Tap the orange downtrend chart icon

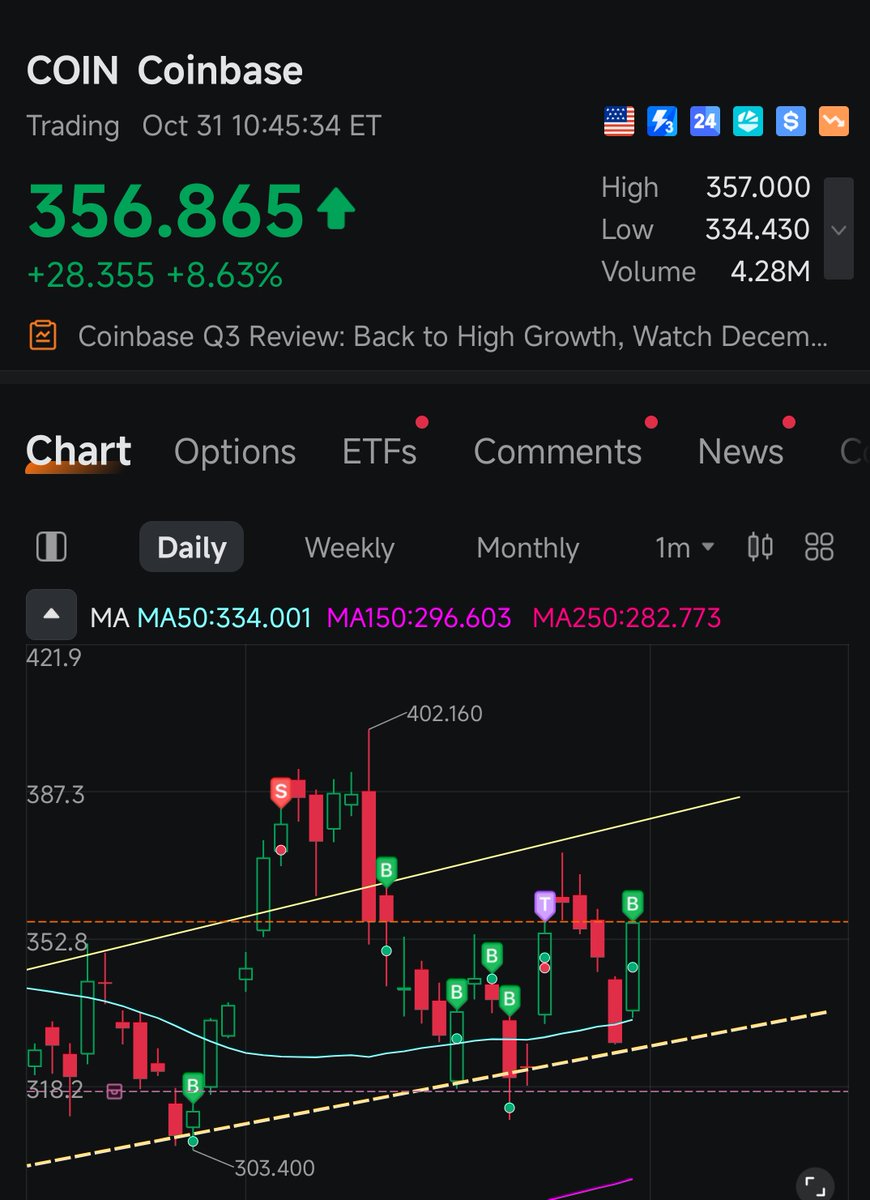click(834, 122)
